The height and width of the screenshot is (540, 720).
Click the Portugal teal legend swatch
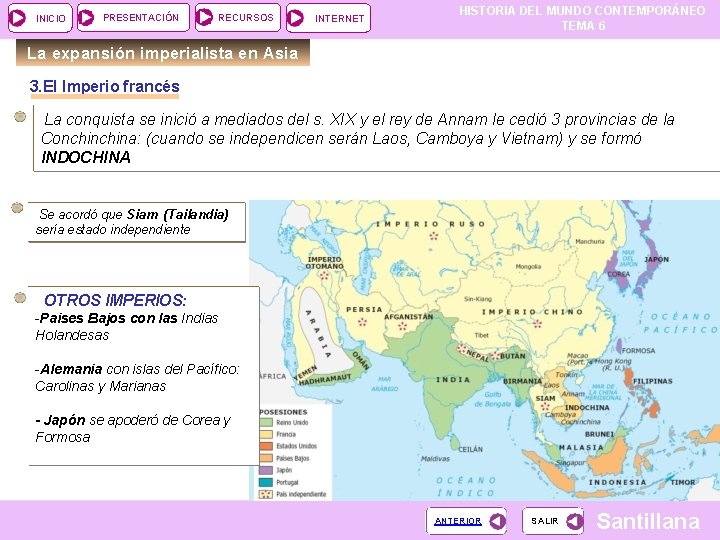(266, 483)
